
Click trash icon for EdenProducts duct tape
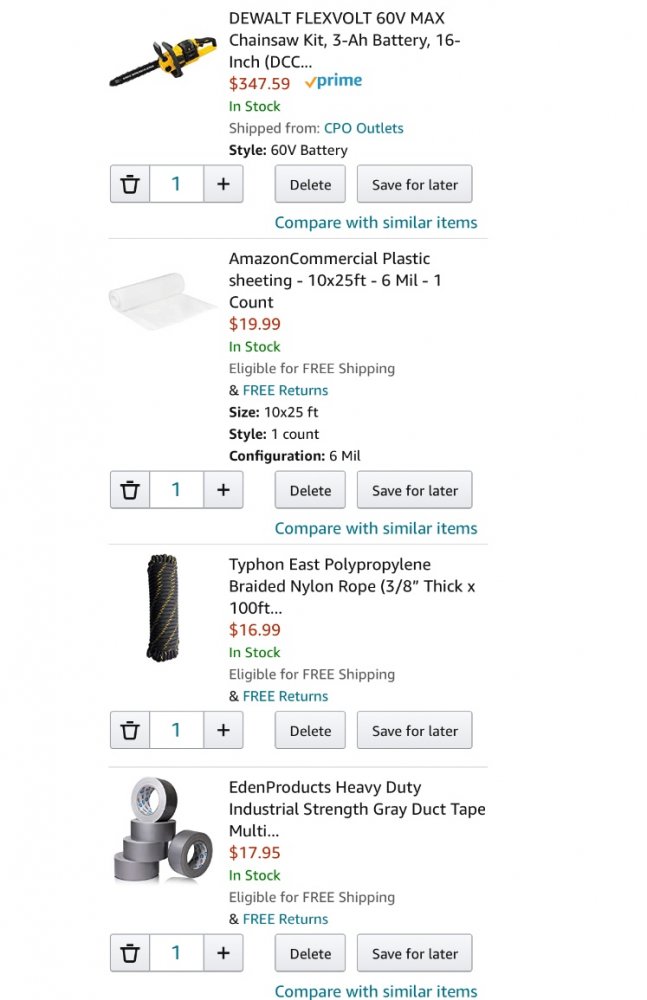pyautogui.click(x=130, y=953)
